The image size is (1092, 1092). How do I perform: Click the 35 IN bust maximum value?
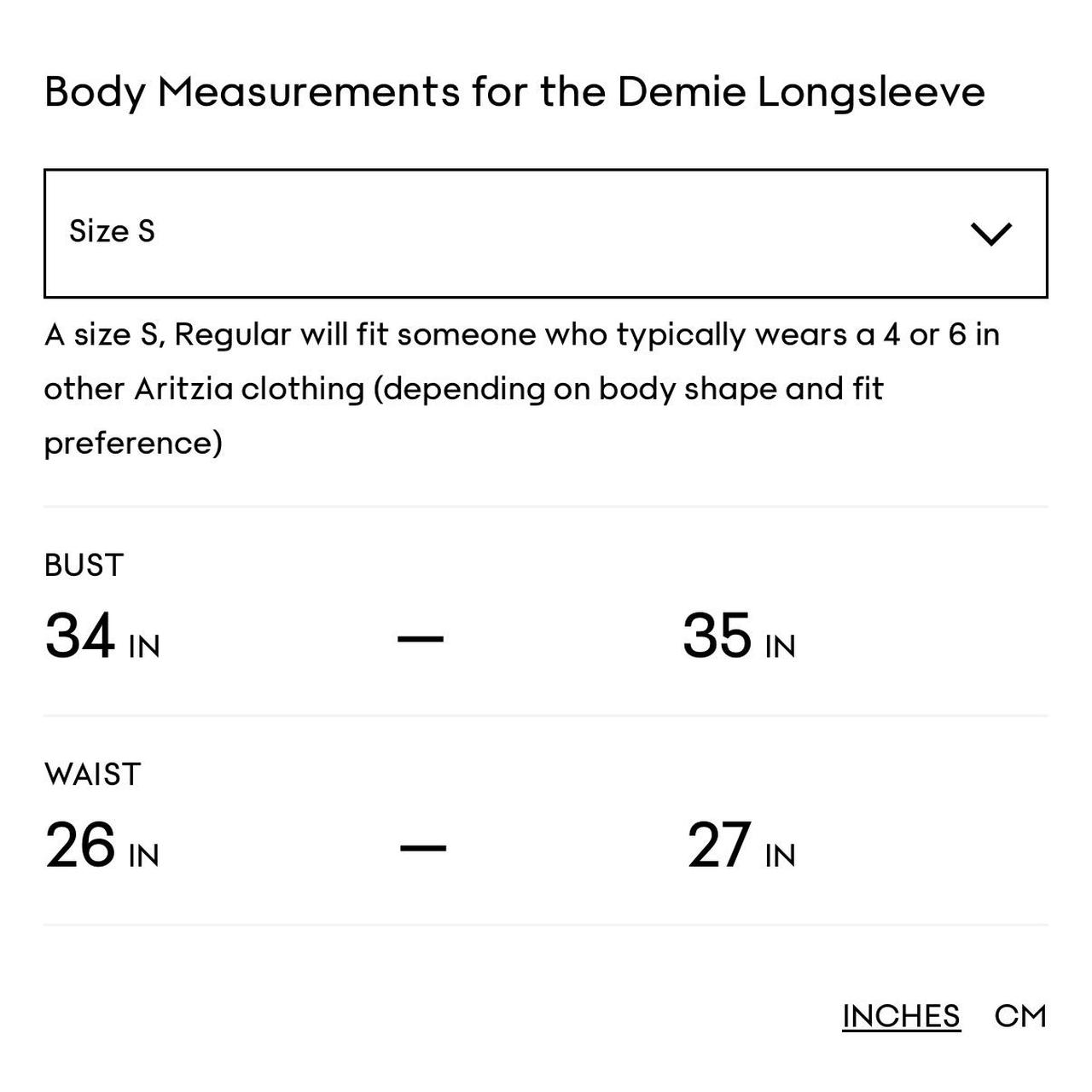tap(739, 636)
